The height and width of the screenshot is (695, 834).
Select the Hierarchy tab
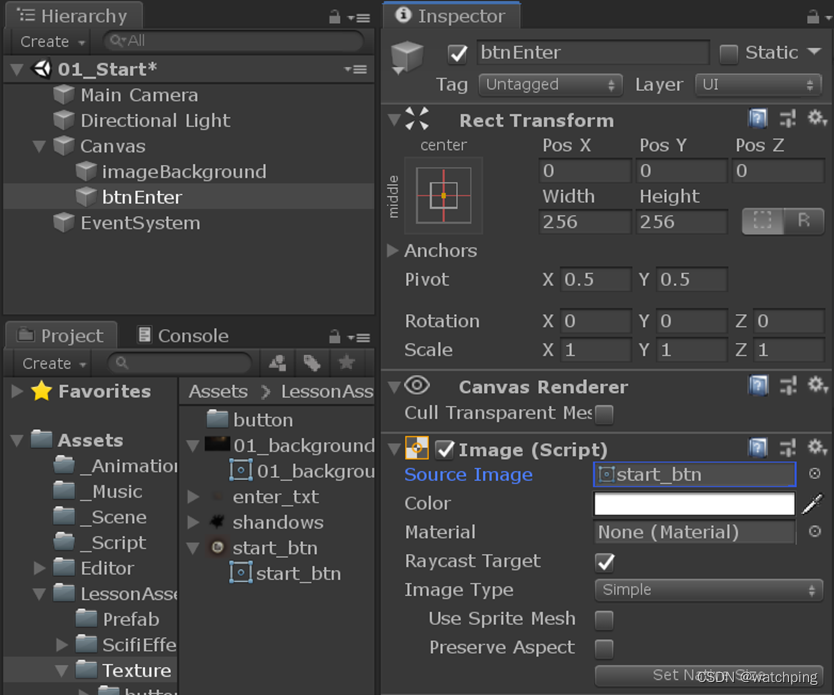coord(73,16)
